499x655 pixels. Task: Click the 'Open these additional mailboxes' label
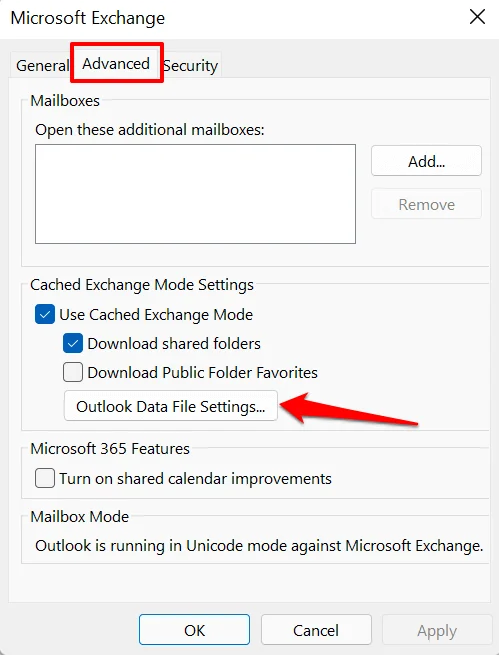(x=149, y=130)
